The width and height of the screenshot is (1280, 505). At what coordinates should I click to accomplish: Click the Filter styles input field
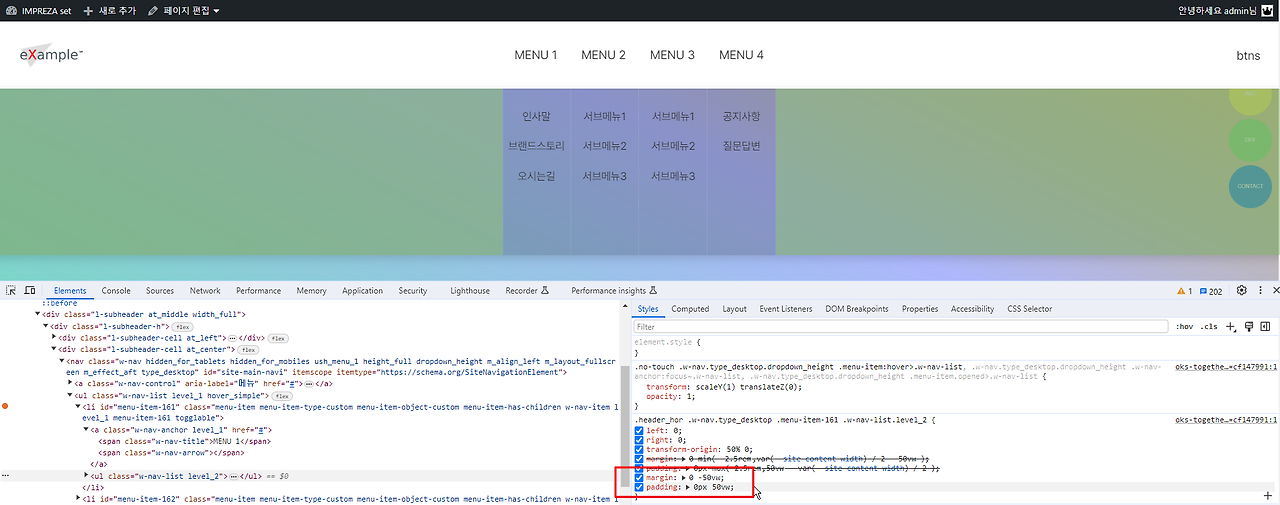[901, 327]
